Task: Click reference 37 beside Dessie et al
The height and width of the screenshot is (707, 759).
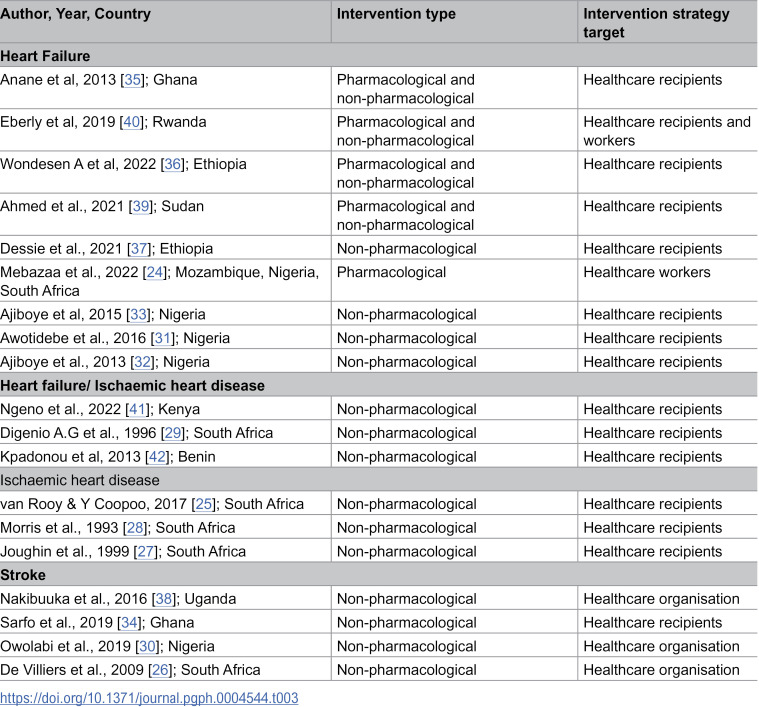Action: (x=139, y=249)
